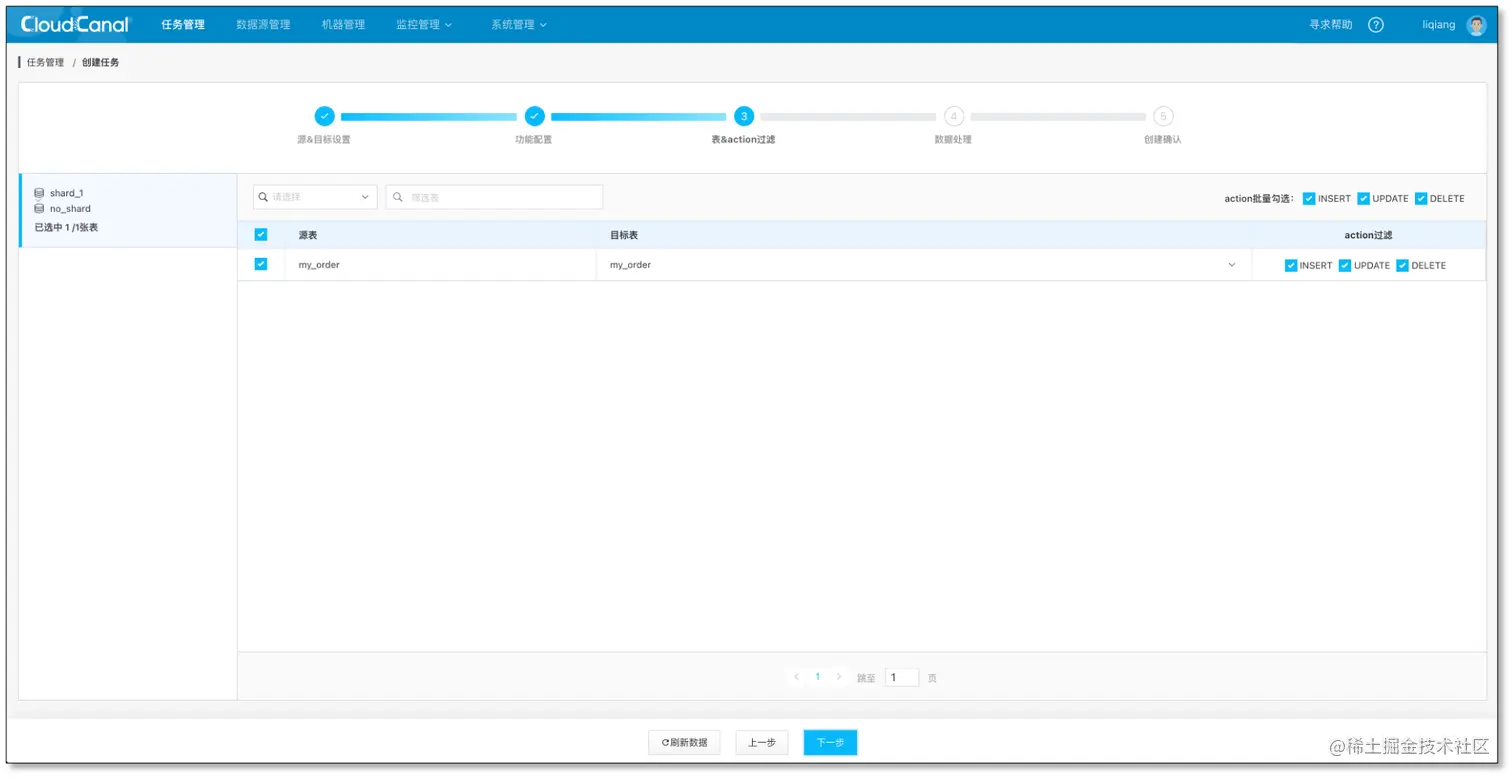Click step 5 circle in progress bar
This screenshot has height=779, width=1512.
tap(1163, 116)
